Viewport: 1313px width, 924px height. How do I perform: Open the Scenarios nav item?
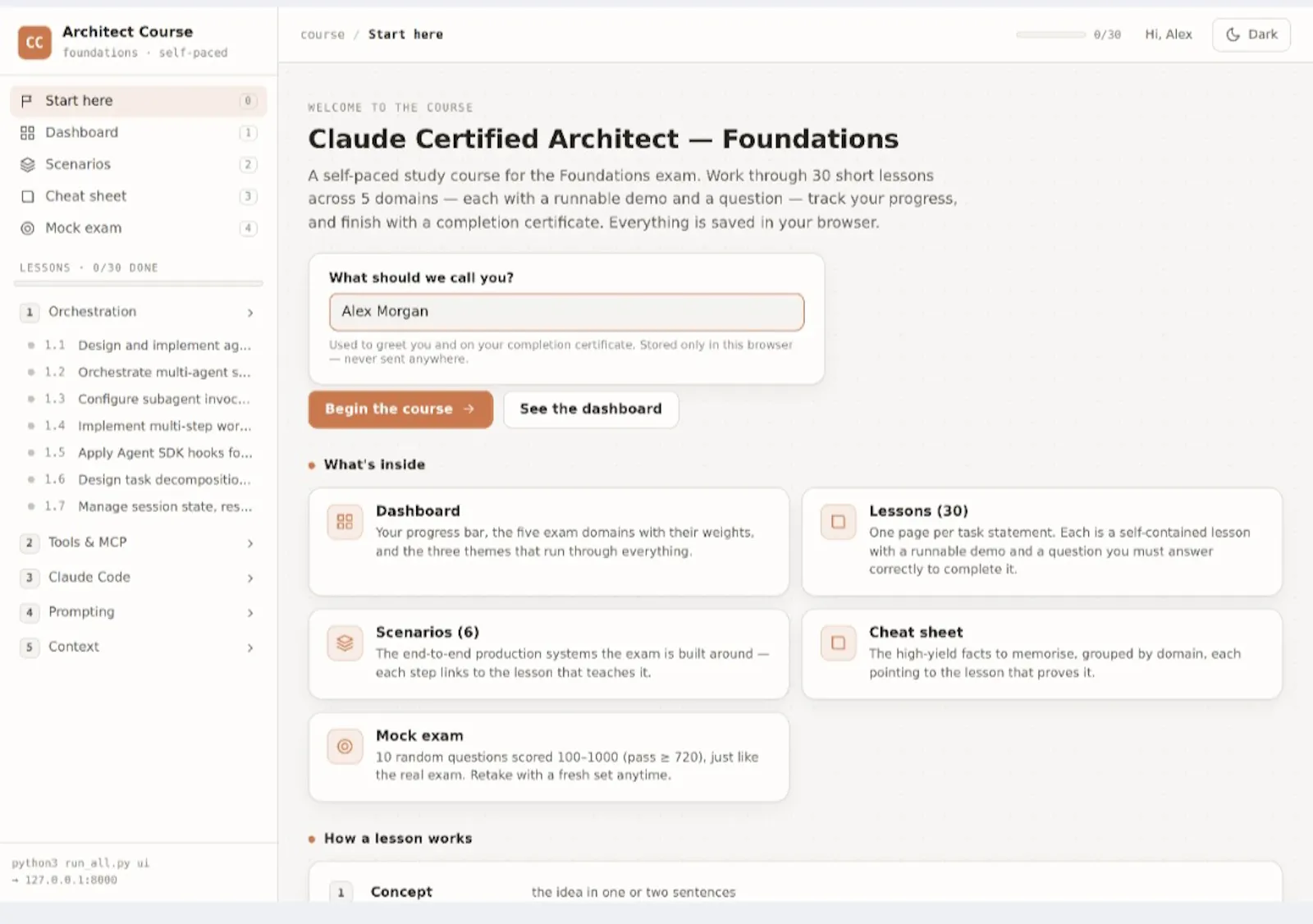click(138, 164)
